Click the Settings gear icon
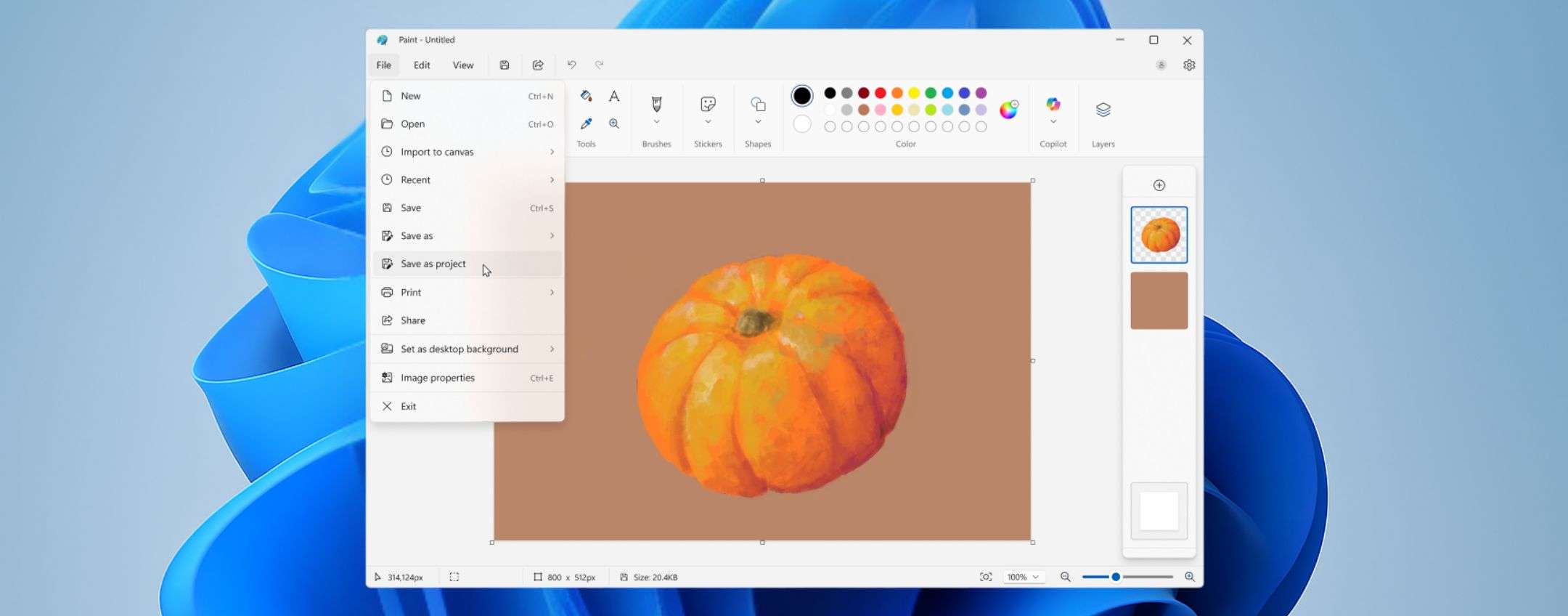The image size is (1568, 616). 1188,65
